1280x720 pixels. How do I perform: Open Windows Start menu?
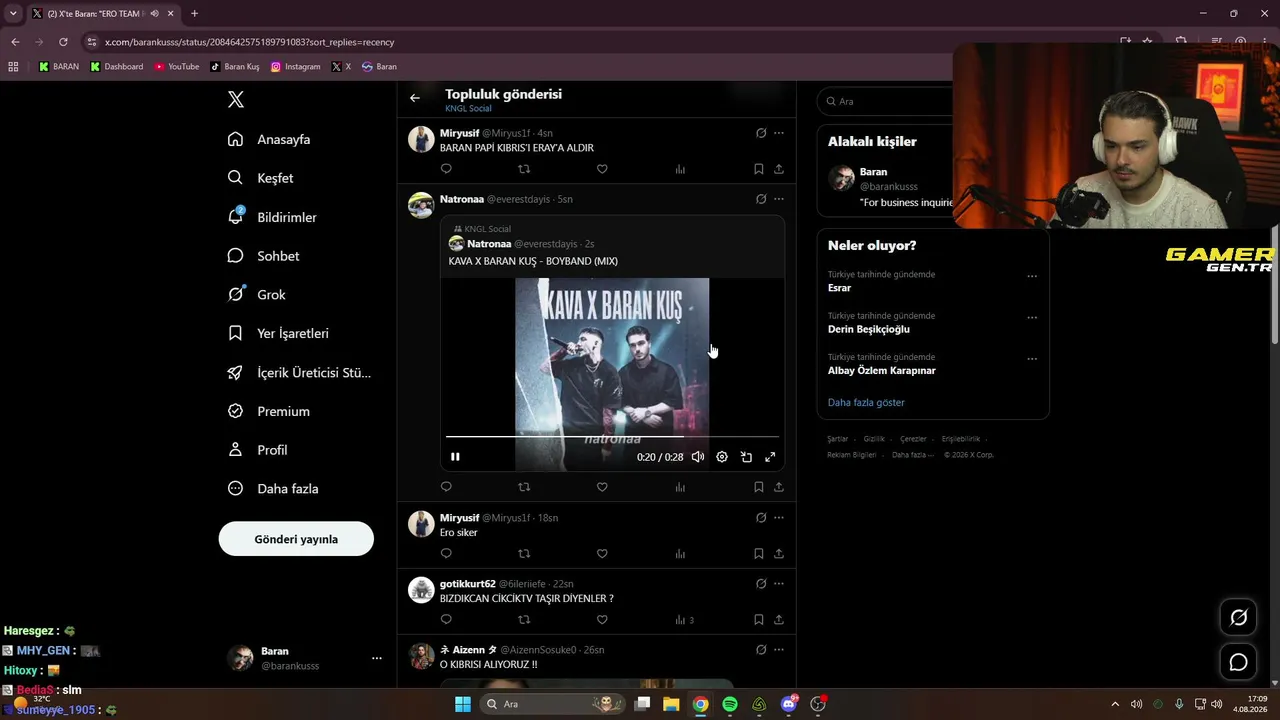[x=463, y=704]
